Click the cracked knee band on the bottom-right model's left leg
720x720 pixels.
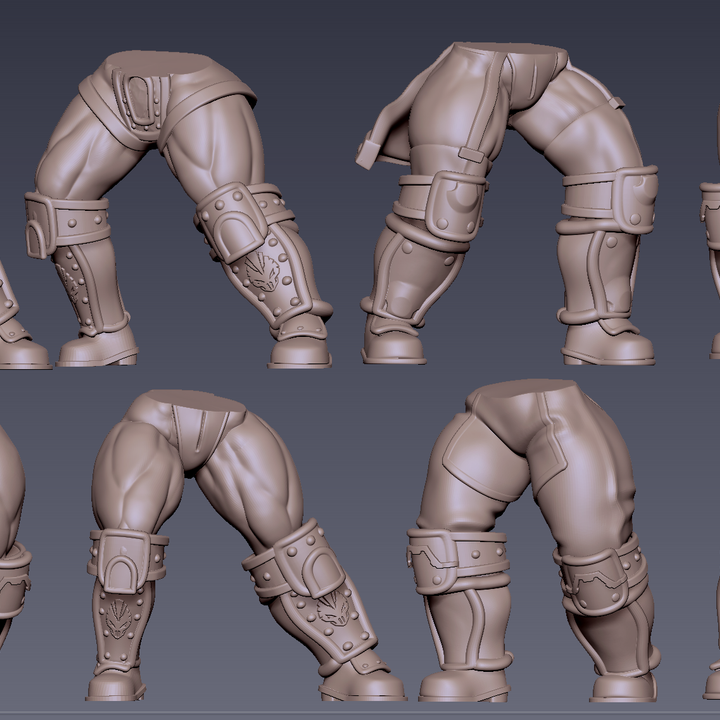coord(458,561)
